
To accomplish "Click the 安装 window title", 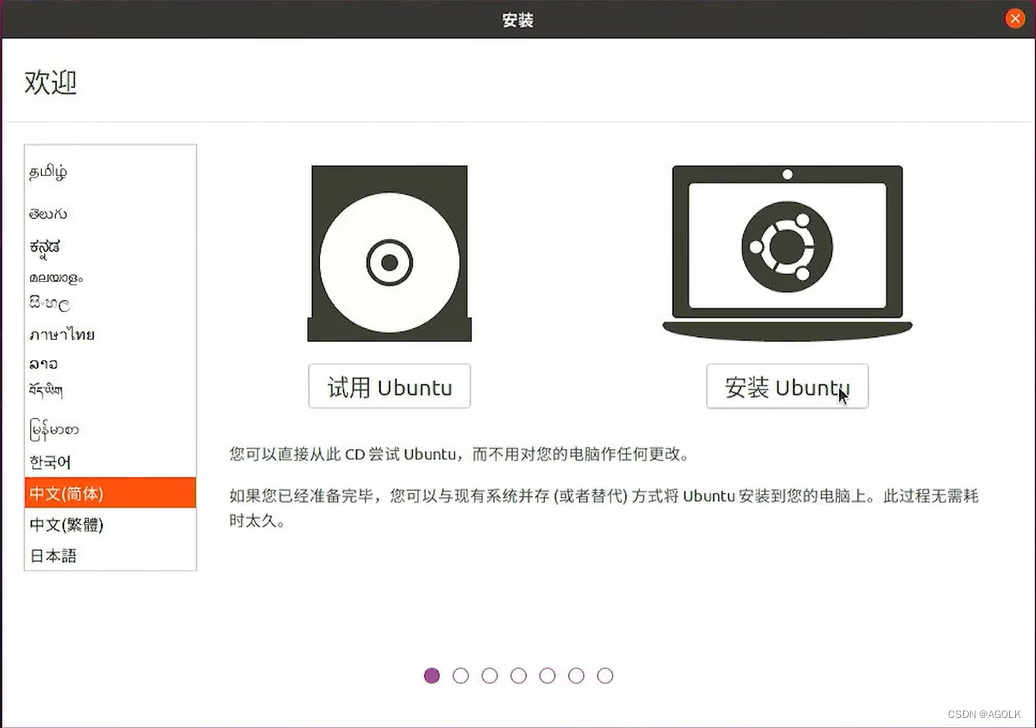I will (517, 20).
